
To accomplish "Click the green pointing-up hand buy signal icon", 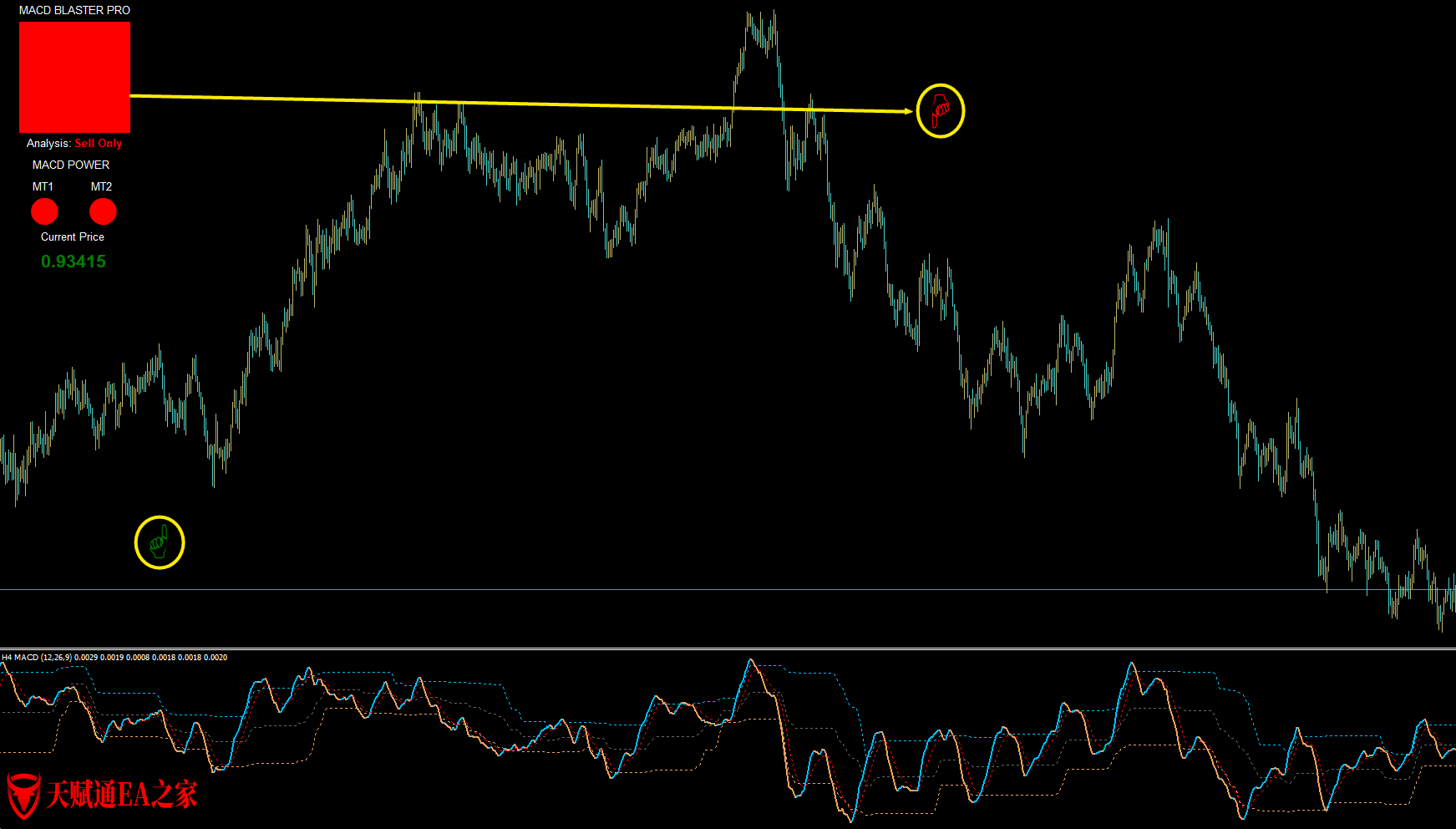I will [x=159, y=542].
